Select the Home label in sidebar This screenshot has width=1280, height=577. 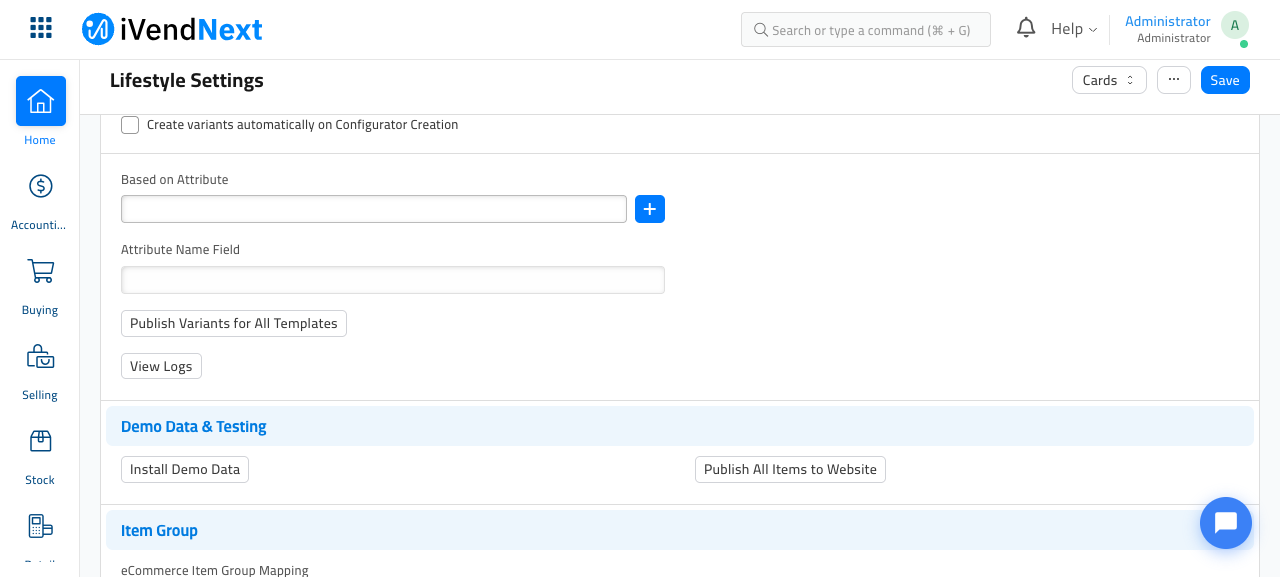(40, 140)
